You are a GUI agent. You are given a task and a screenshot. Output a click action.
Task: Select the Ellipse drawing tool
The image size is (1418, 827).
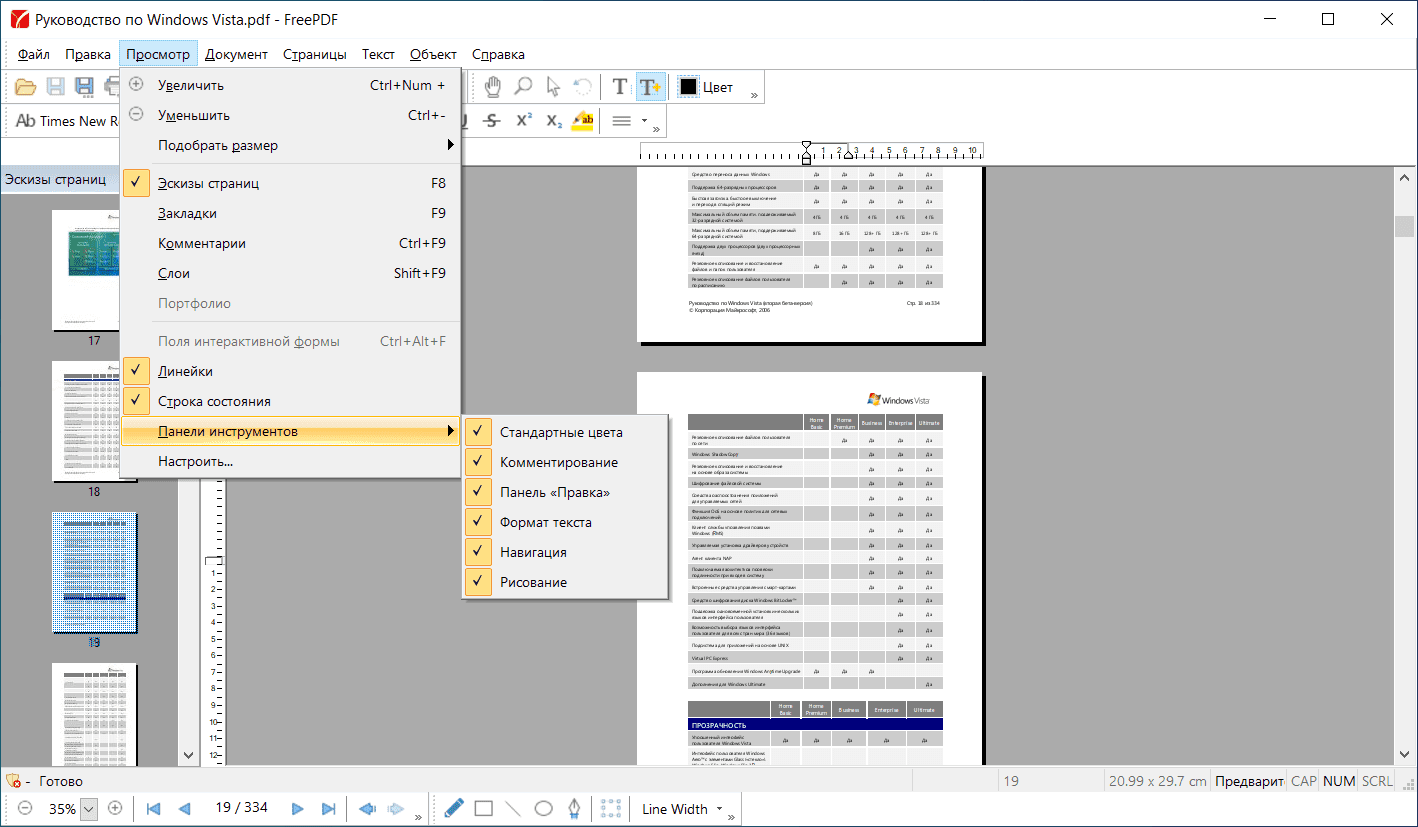[543, 808]
